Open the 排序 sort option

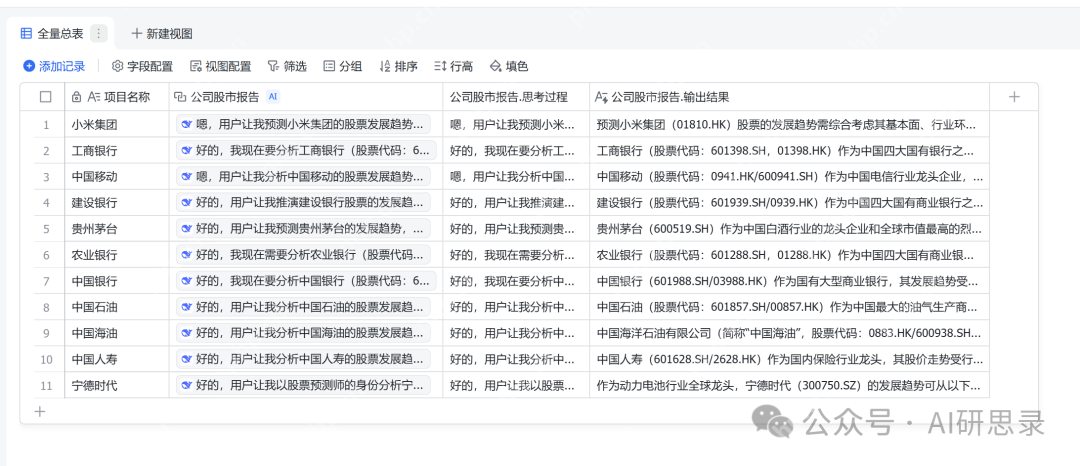coord(398,67)
